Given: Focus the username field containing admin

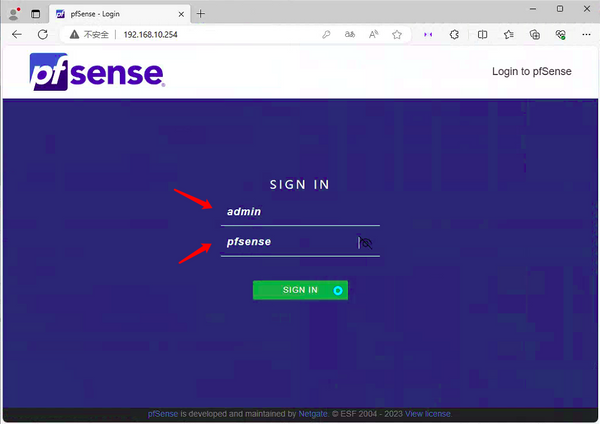Looking at the screenshot, I should pyautogui.click(x=300, y=212).
